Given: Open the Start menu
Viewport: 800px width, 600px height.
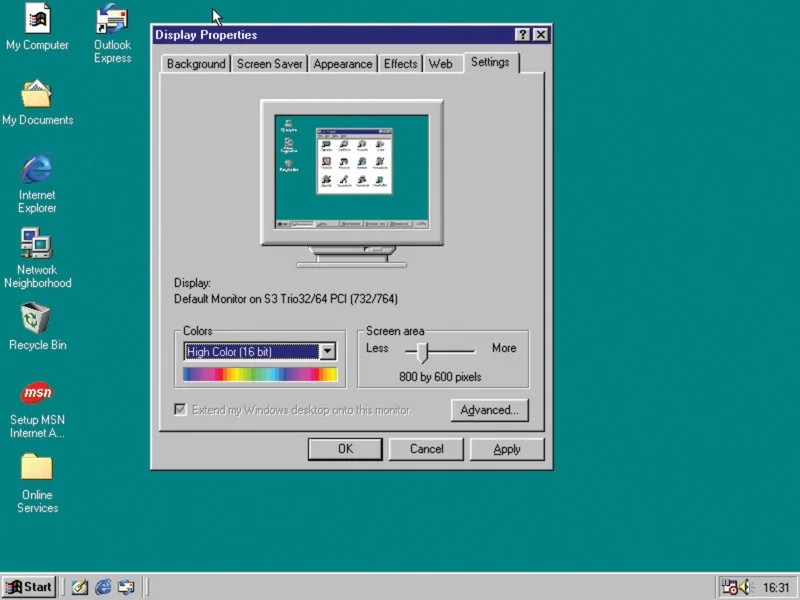Looking at the screenshot, I should click(28, 587).
